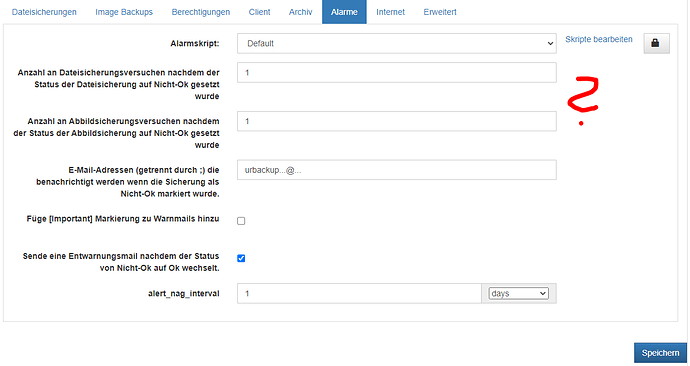Screen dimensions: 690x366
Task: Switch to the Erweitert tab
Action: pyautogui.click(x=440, y=12)
